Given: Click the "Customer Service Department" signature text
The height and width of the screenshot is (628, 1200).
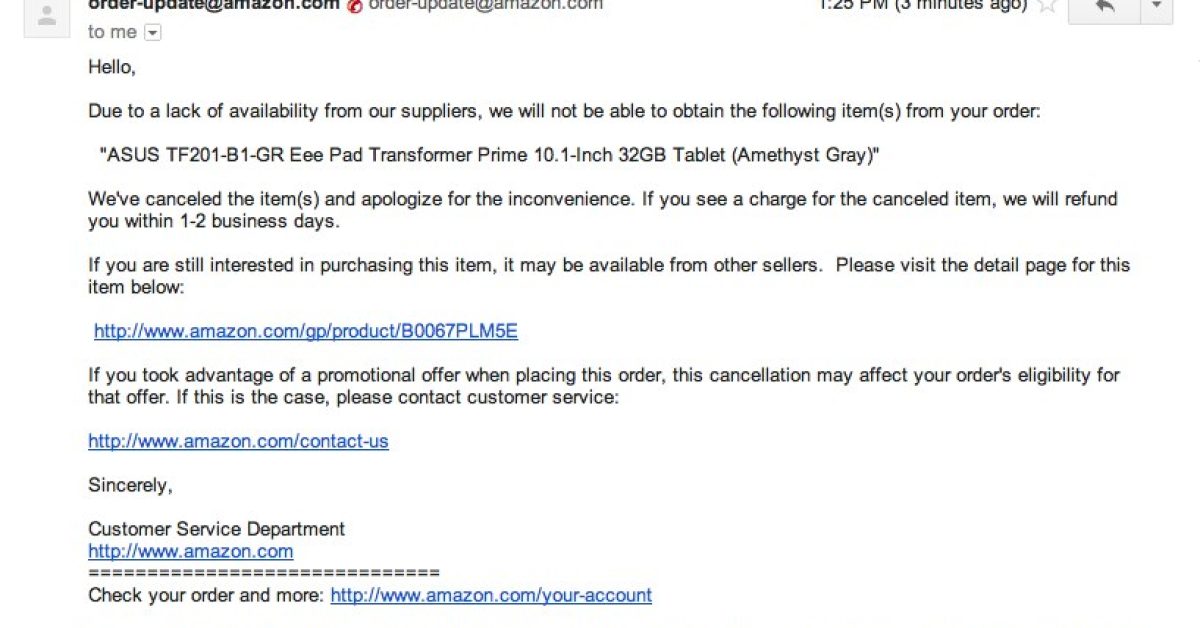Looking at the screenshot, I should (x=216, y=529).
